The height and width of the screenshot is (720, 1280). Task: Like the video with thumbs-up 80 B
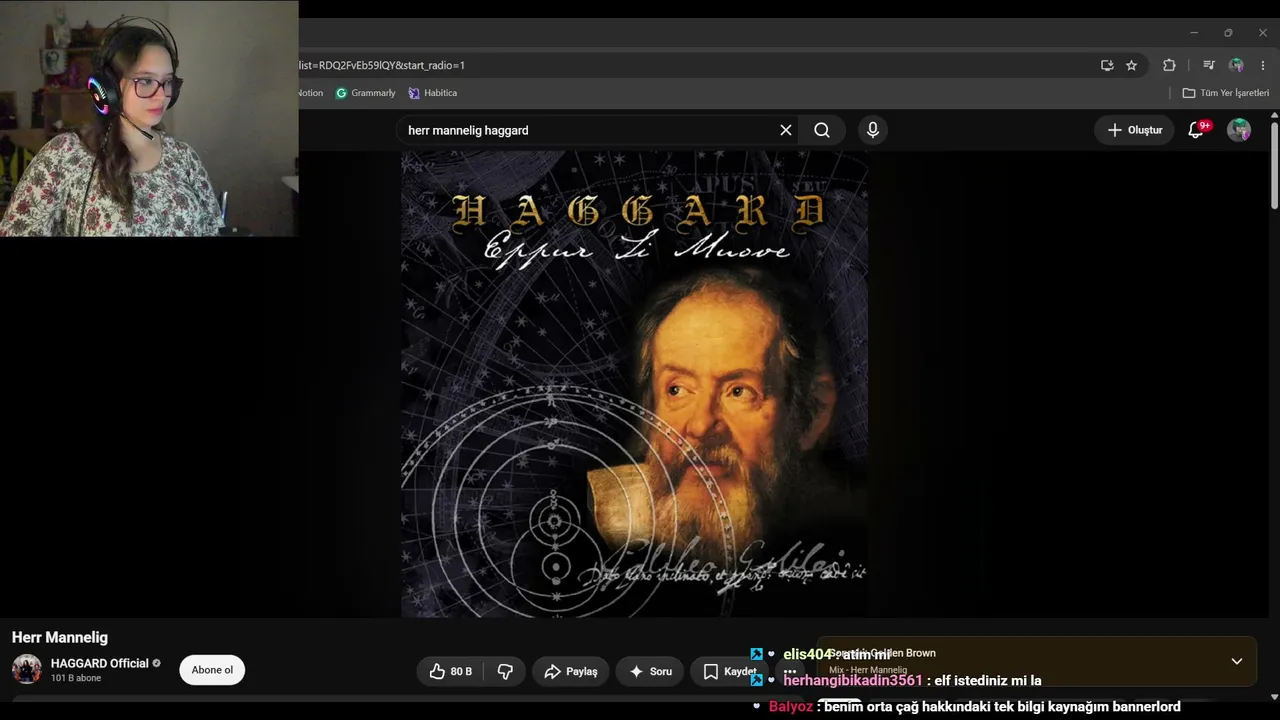pos(451,672)
